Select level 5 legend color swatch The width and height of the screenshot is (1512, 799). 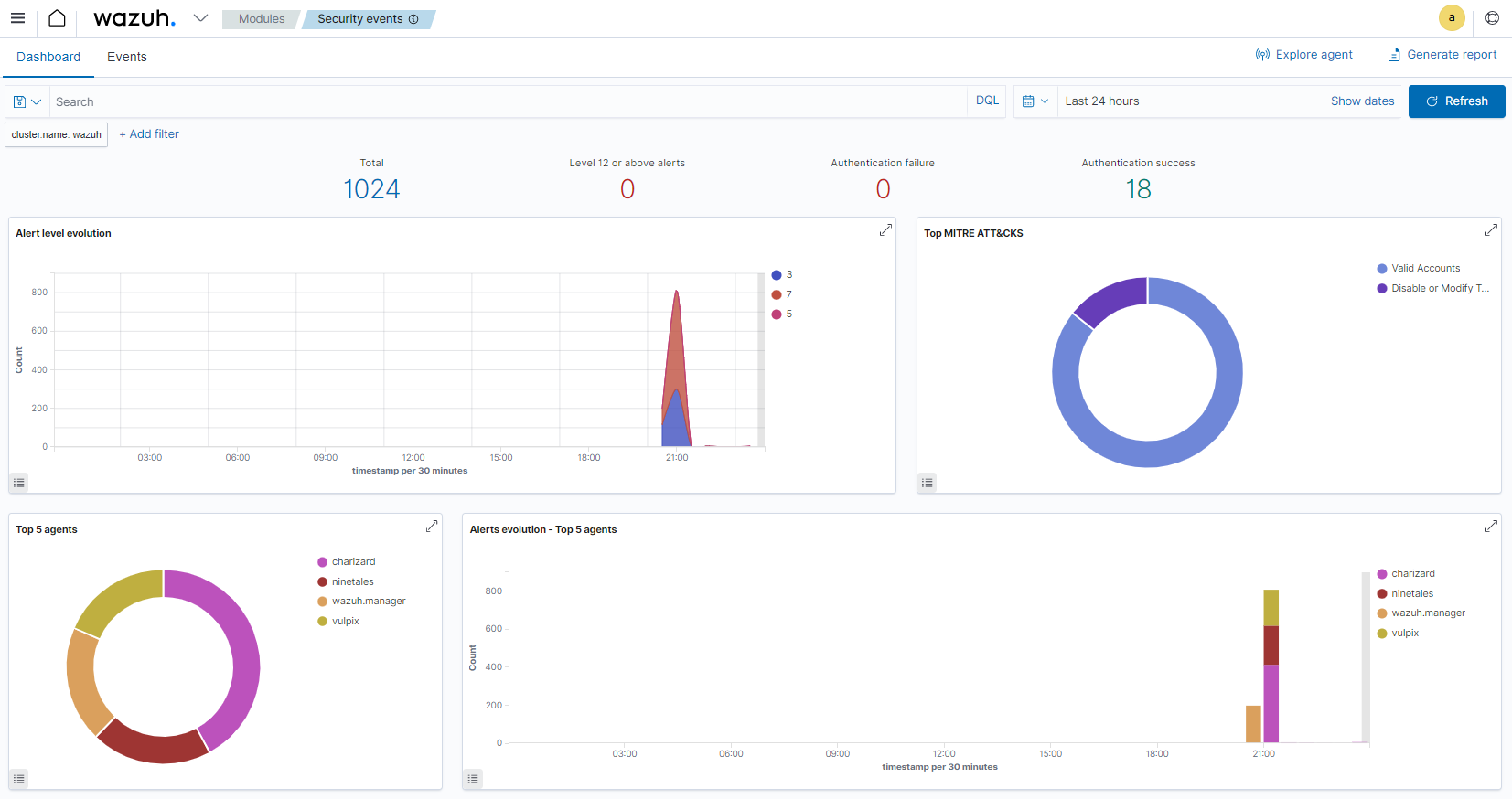[x=777, y=314]
